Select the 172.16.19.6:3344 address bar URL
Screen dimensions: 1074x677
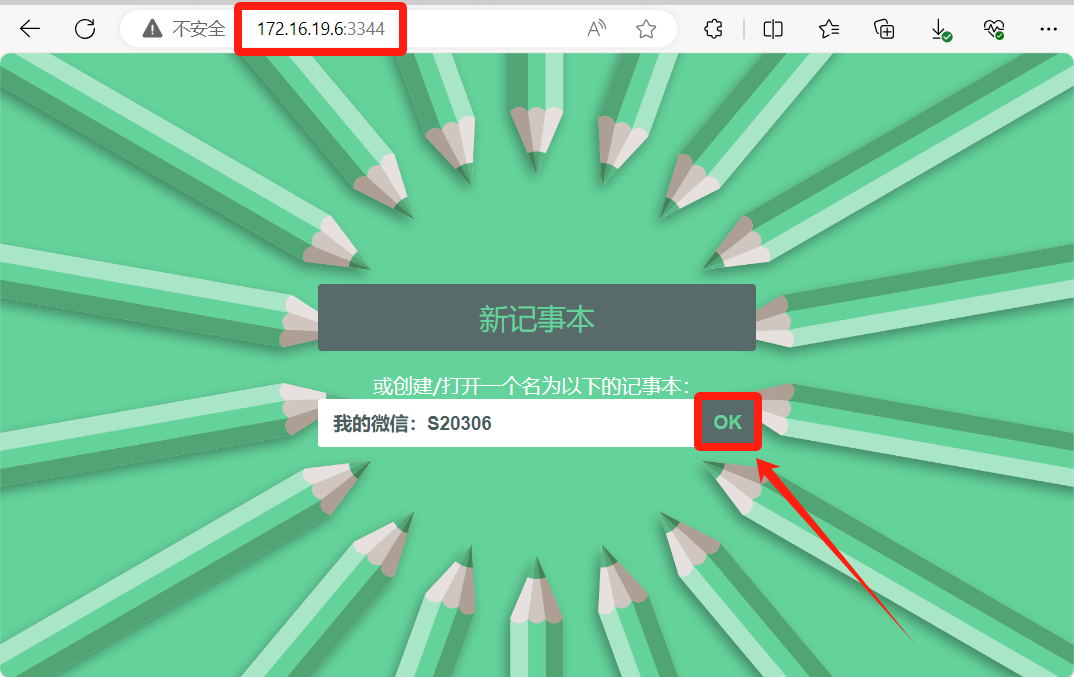point(320,29)
